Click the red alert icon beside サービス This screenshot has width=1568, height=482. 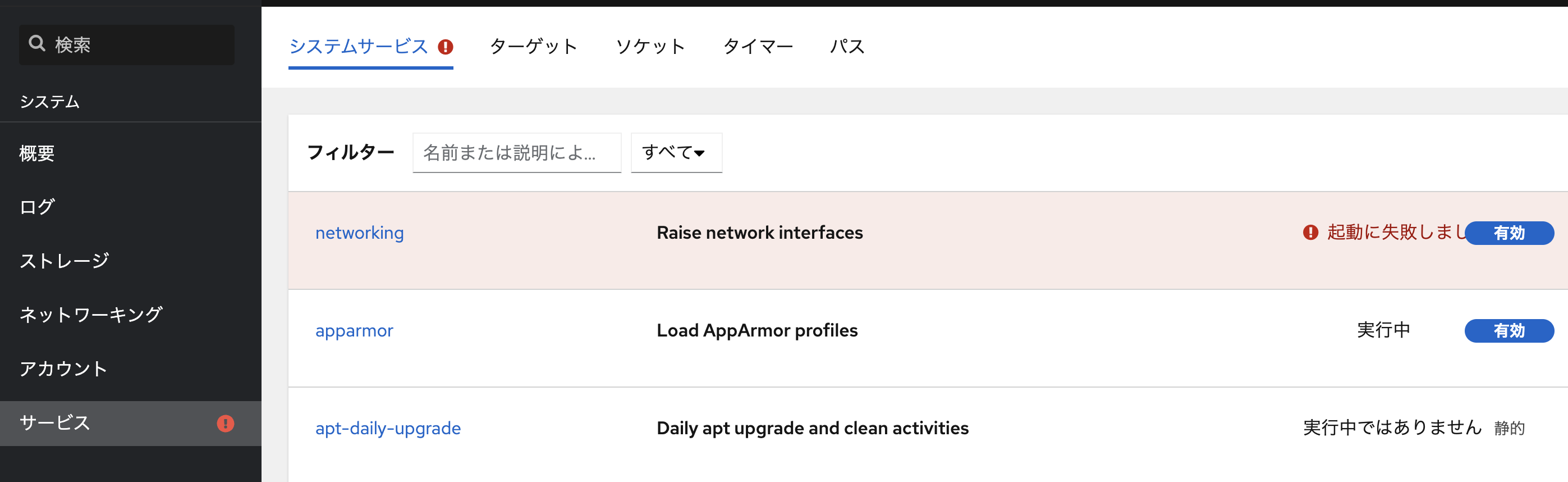pyautogui.click(x=225, y=424)
